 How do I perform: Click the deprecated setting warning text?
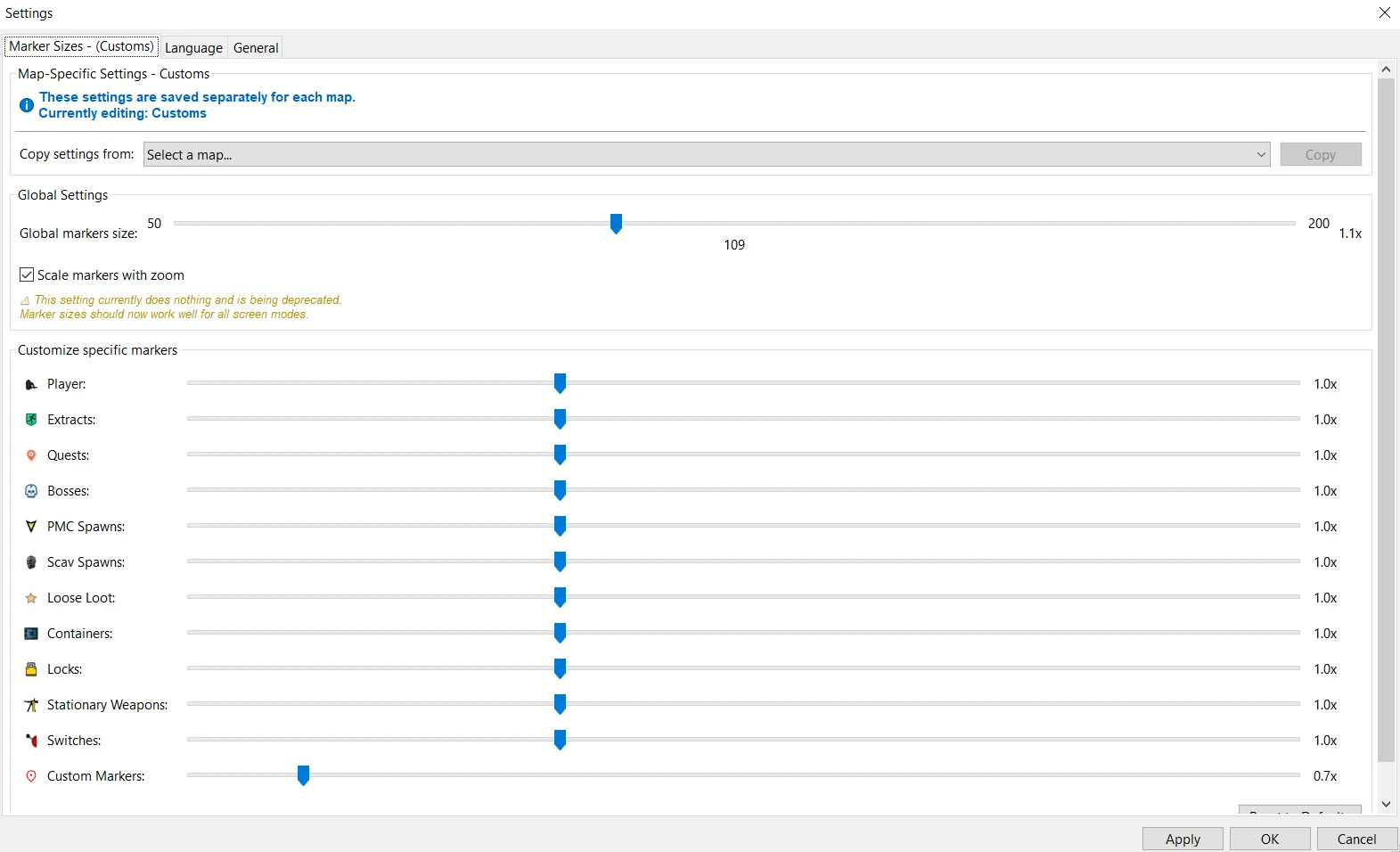tap(181, 307)
